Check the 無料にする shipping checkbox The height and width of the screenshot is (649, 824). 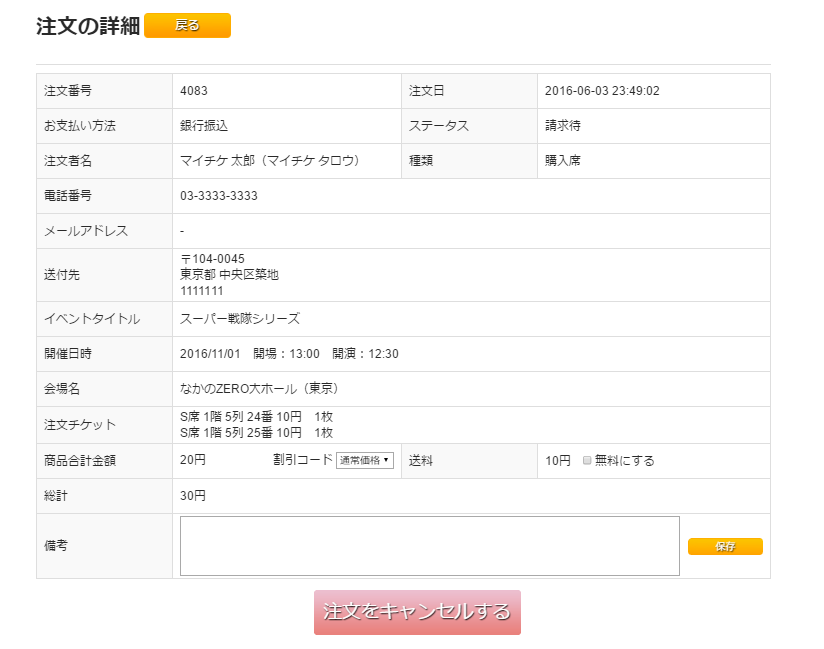tap(587, 461)
